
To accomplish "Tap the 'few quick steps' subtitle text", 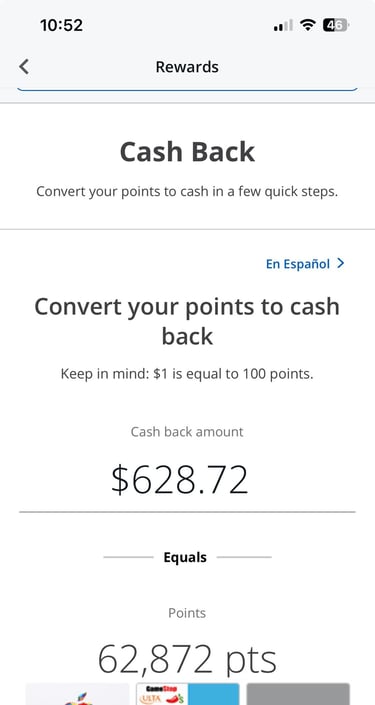I will tap(187, 192).
